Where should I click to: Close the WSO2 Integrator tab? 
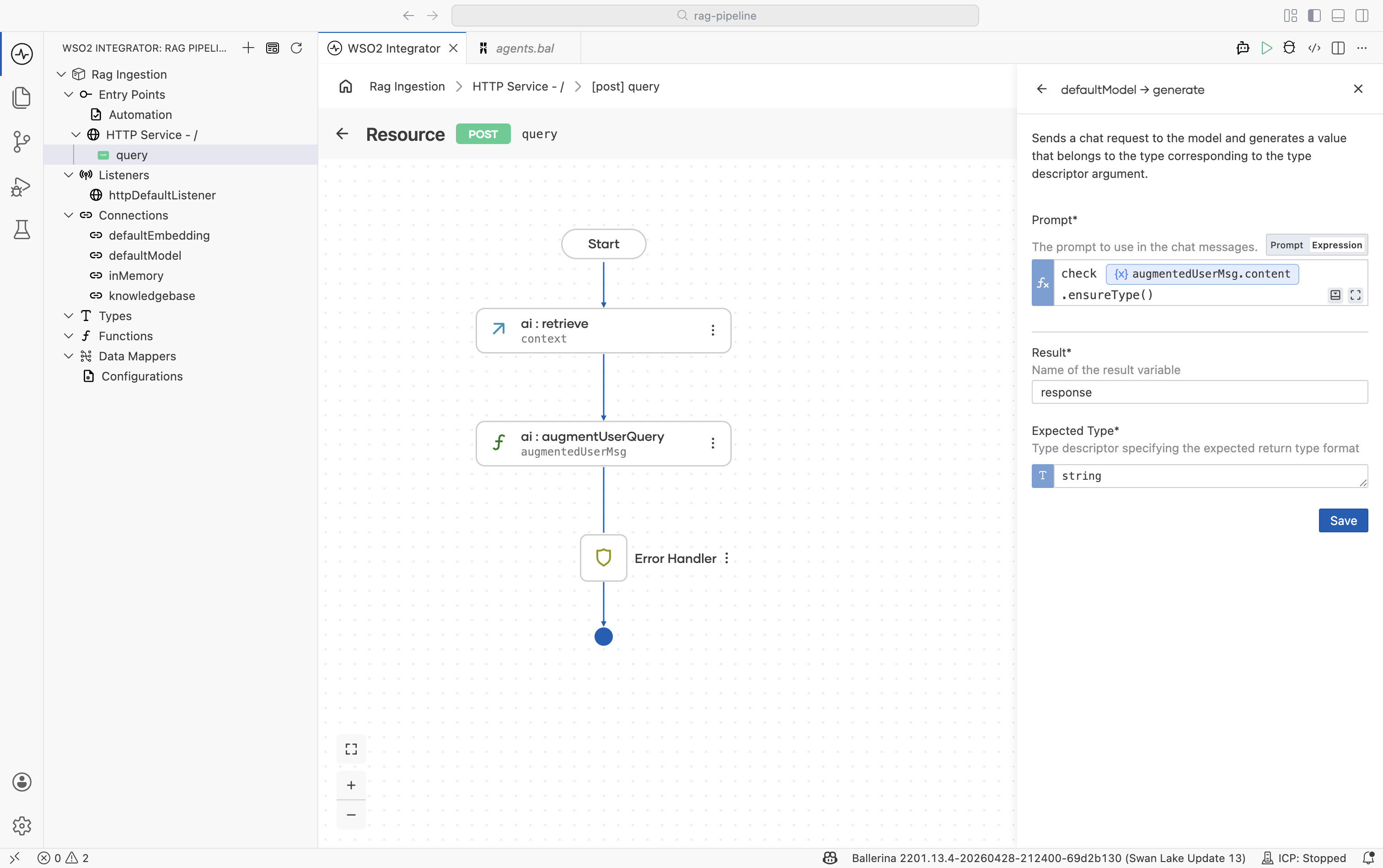pos(454,48)
